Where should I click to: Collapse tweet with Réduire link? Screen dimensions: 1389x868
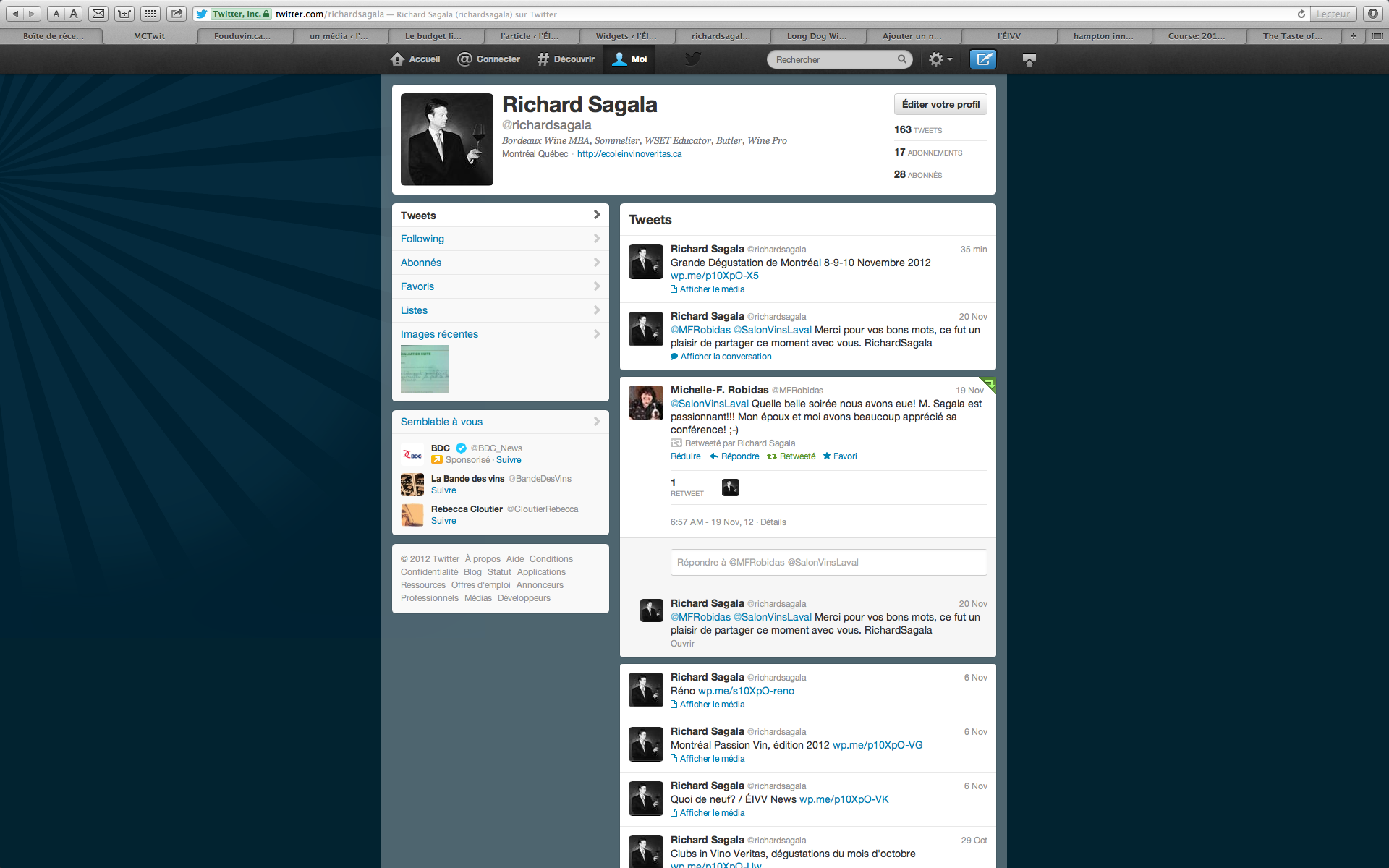pyautogui.click(x=685, y=456)
